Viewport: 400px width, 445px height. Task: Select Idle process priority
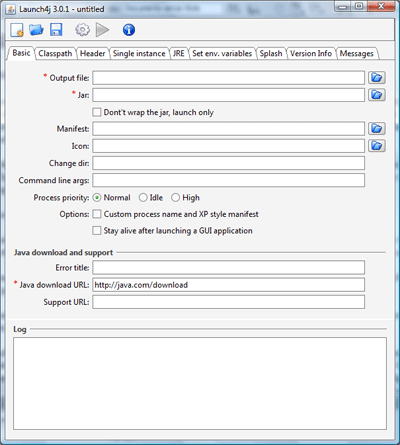pos(143,198)
